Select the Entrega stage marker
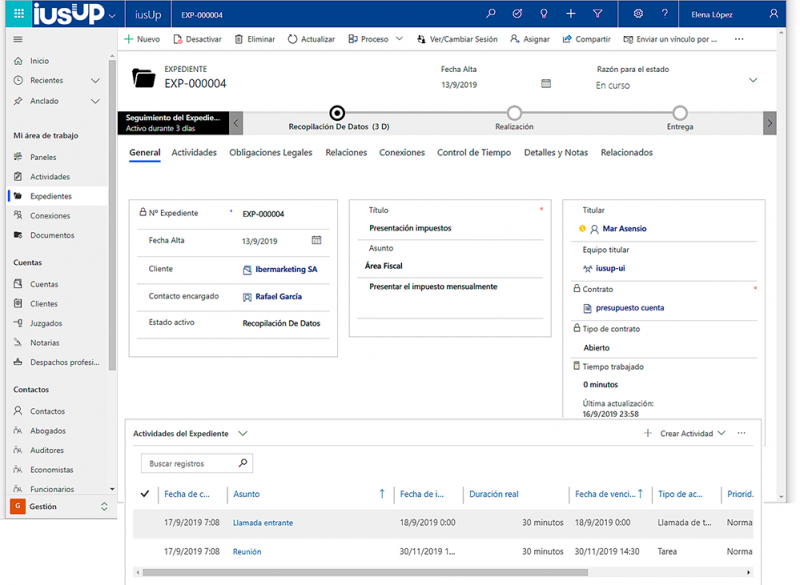 tap(680, 113)
